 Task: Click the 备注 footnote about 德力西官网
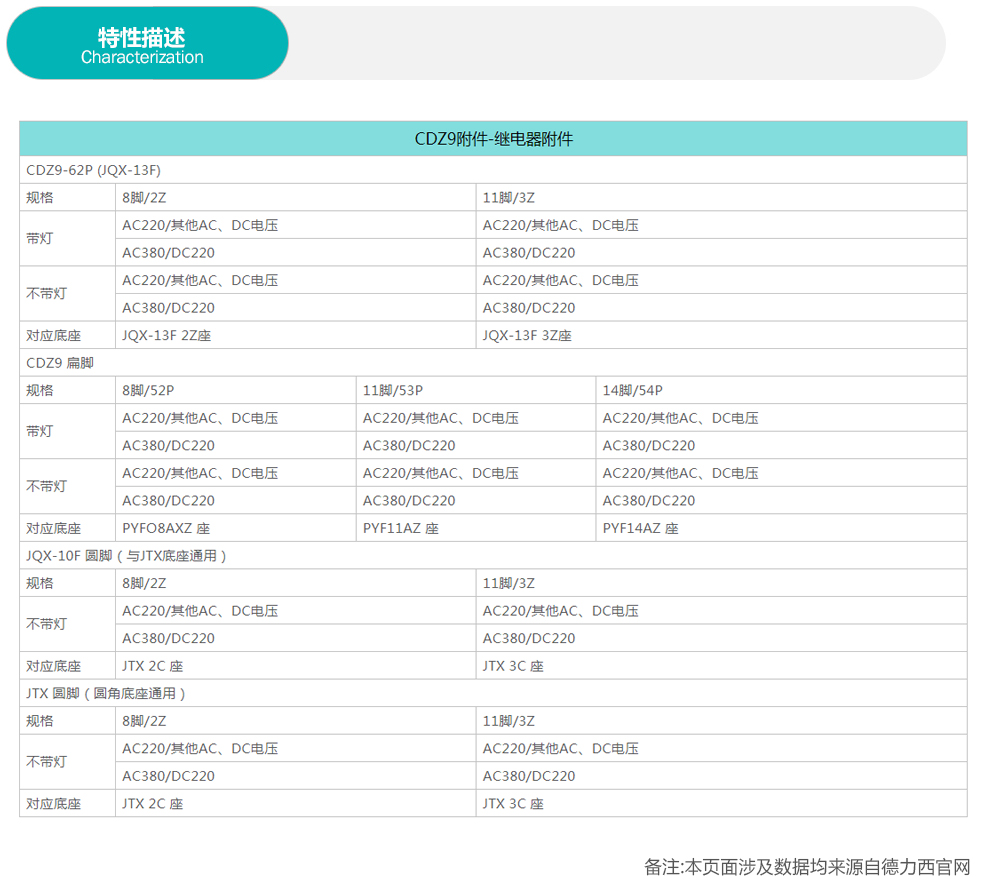807,866
